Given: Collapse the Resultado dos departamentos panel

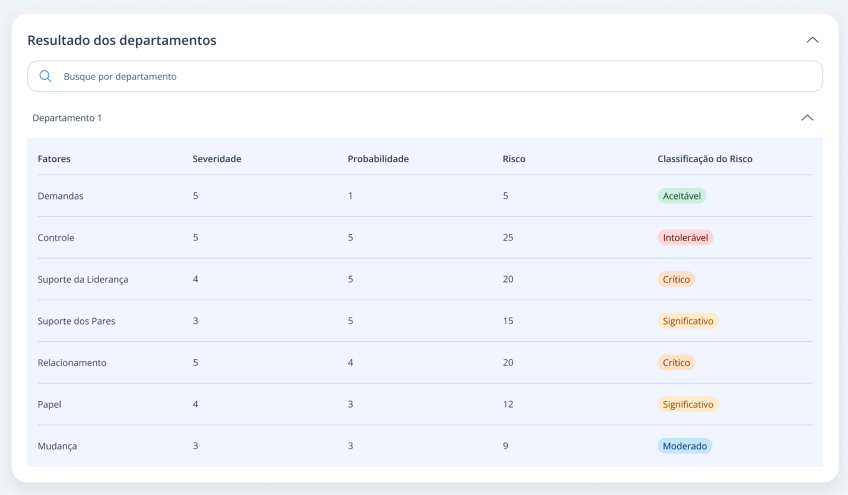Looking at the screenshot, I should click(x=812, y=40).
